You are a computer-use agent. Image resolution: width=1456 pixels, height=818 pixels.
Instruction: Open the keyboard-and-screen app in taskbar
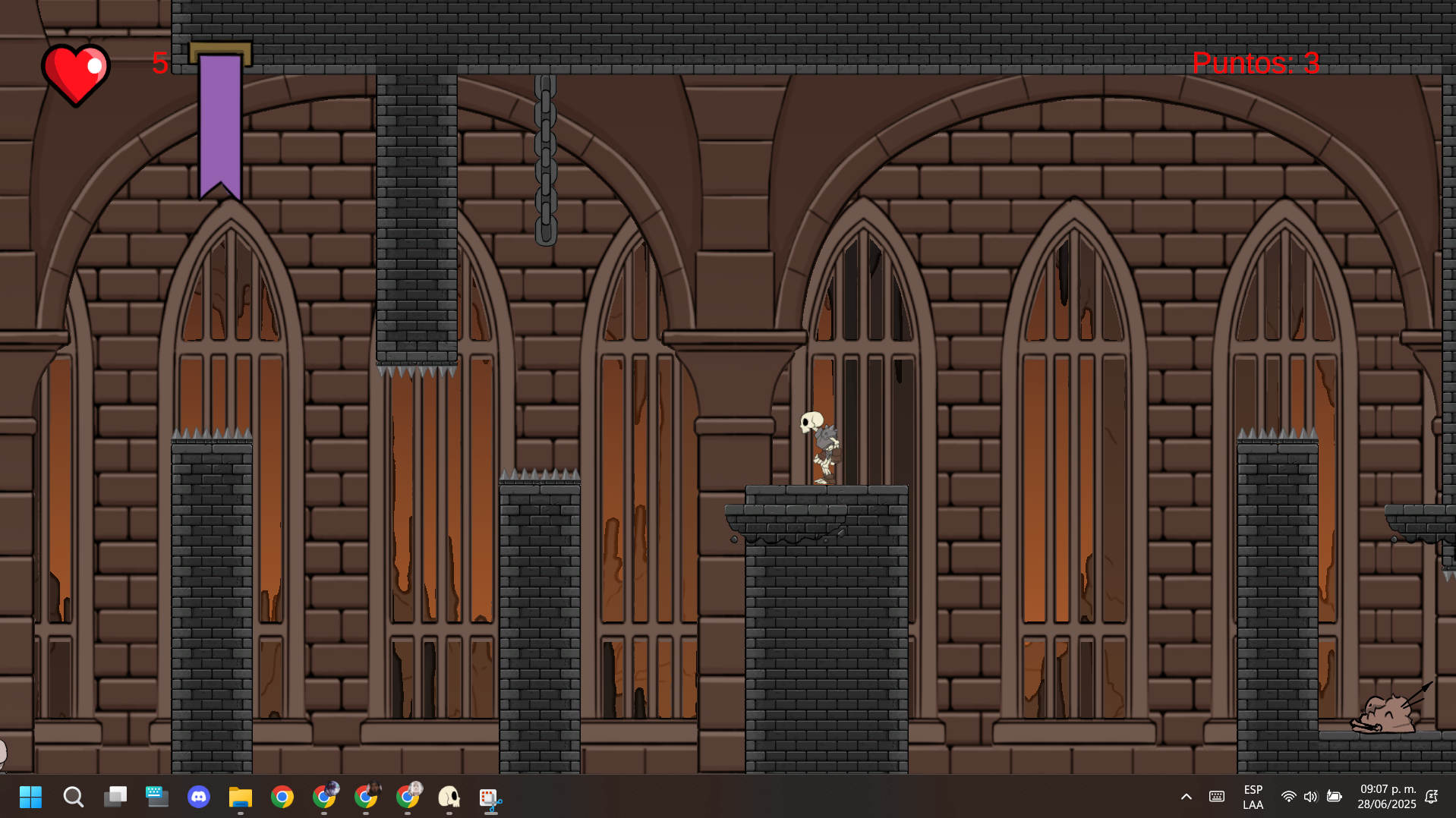[157, 797]
